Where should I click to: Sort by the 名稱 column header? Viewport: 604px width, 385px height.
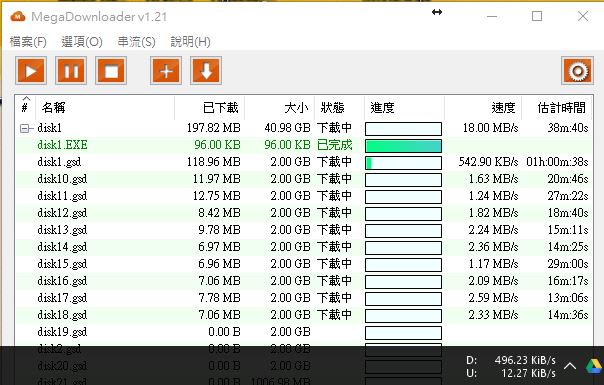(105, 107)
